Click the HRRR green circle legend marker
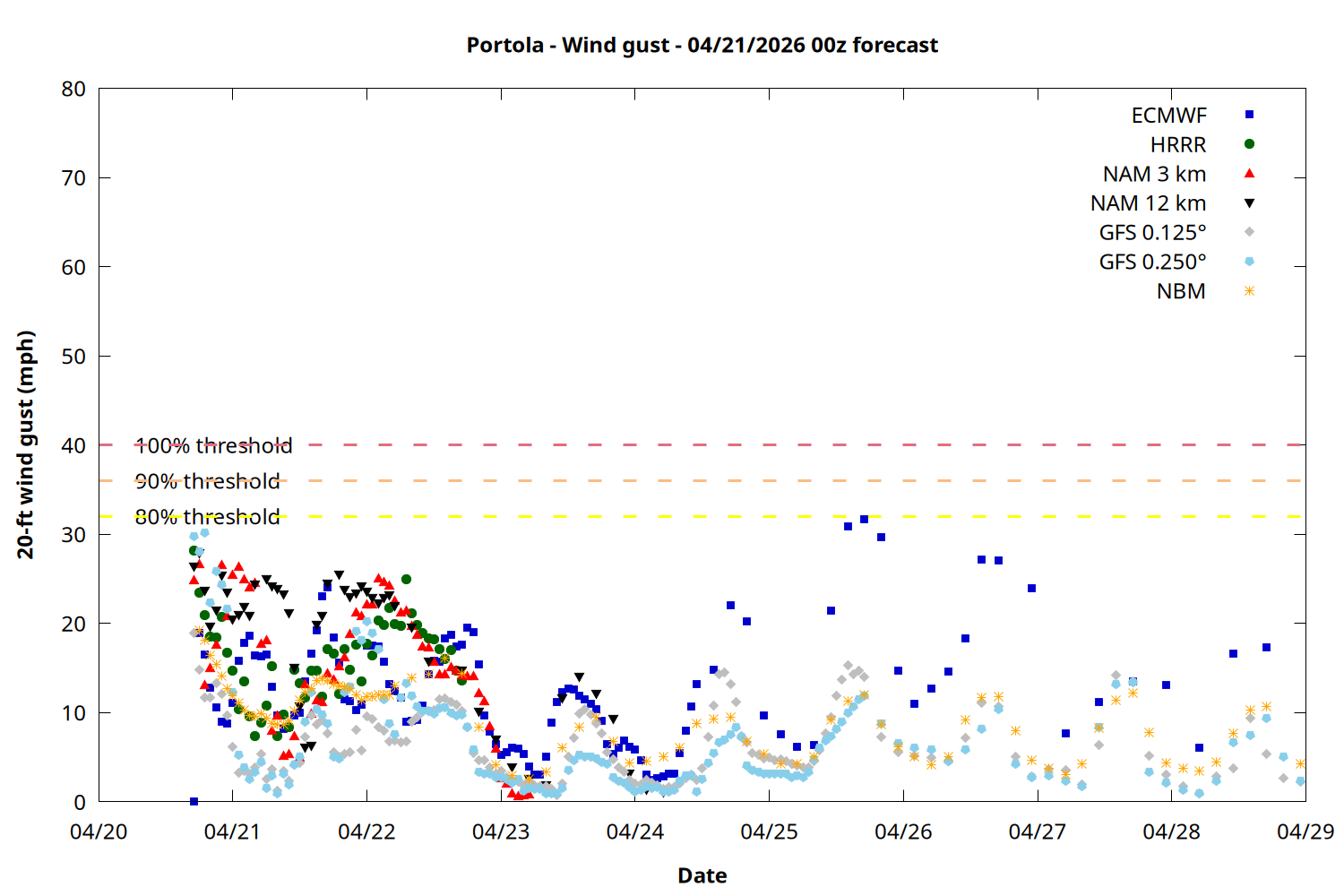Image resolution: width=1344 pixels, height=896 pixels. [1249, 144]
